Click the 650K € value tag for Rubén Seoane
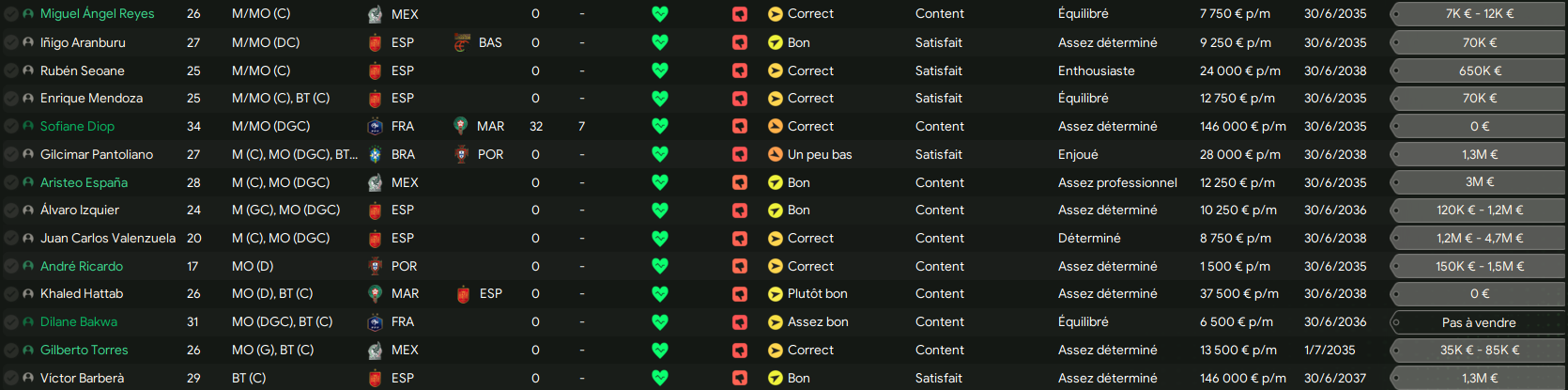Viewport: 1568px width, 390px height. [1479, 70]
